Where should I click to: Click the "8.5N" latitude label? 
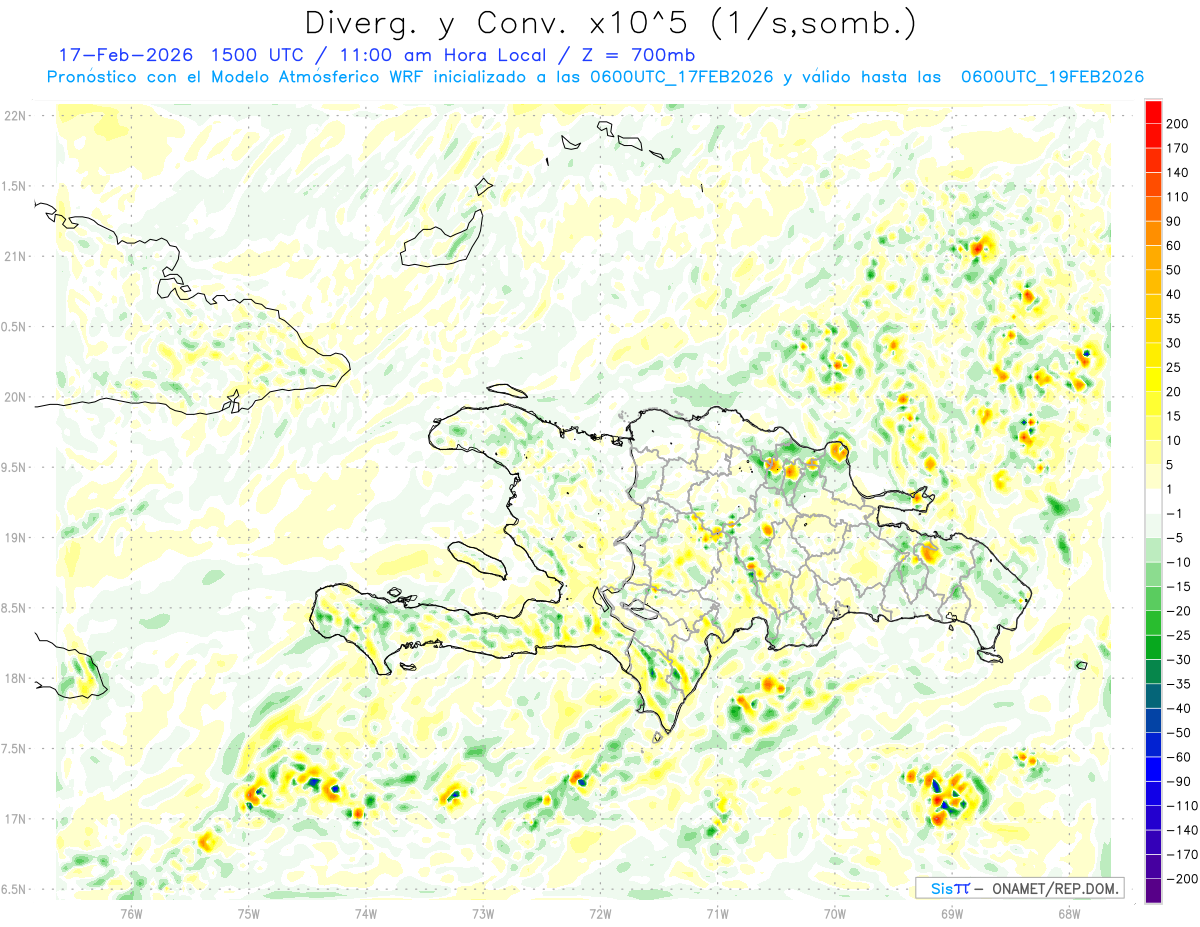(15, 608)
